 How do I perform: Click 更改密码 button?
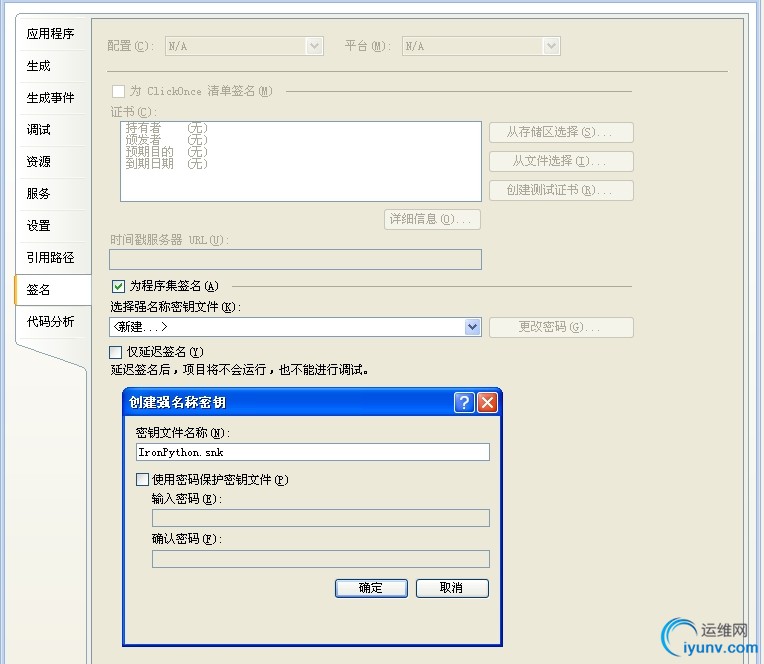pyautogui.click(x=561, y=327)
